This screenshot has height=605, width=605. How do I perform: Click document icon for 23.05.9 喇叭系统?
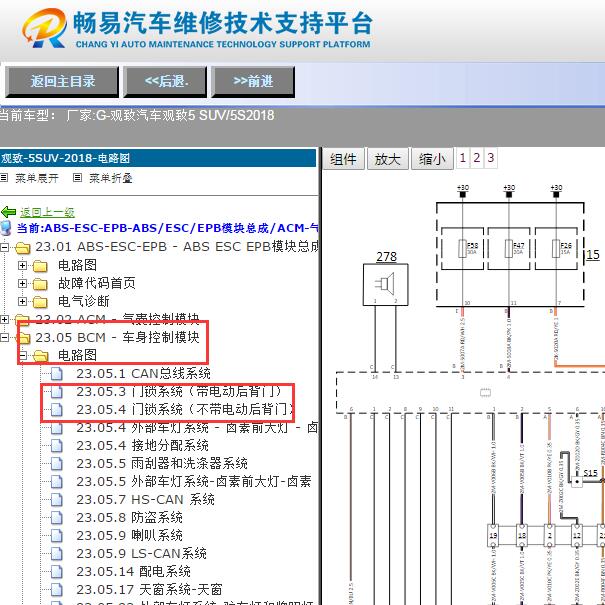pos(57,536)
